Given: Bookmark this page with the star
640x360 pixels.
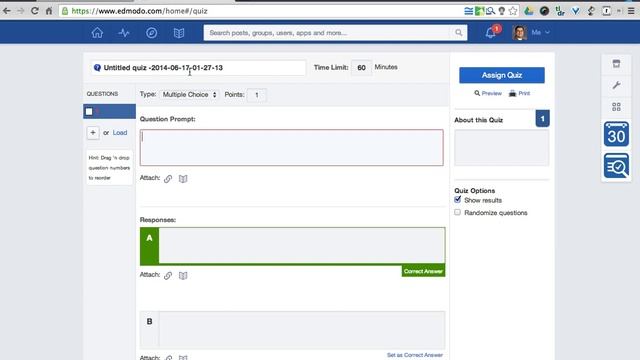Looking at the screenshot, I should 513,11.
